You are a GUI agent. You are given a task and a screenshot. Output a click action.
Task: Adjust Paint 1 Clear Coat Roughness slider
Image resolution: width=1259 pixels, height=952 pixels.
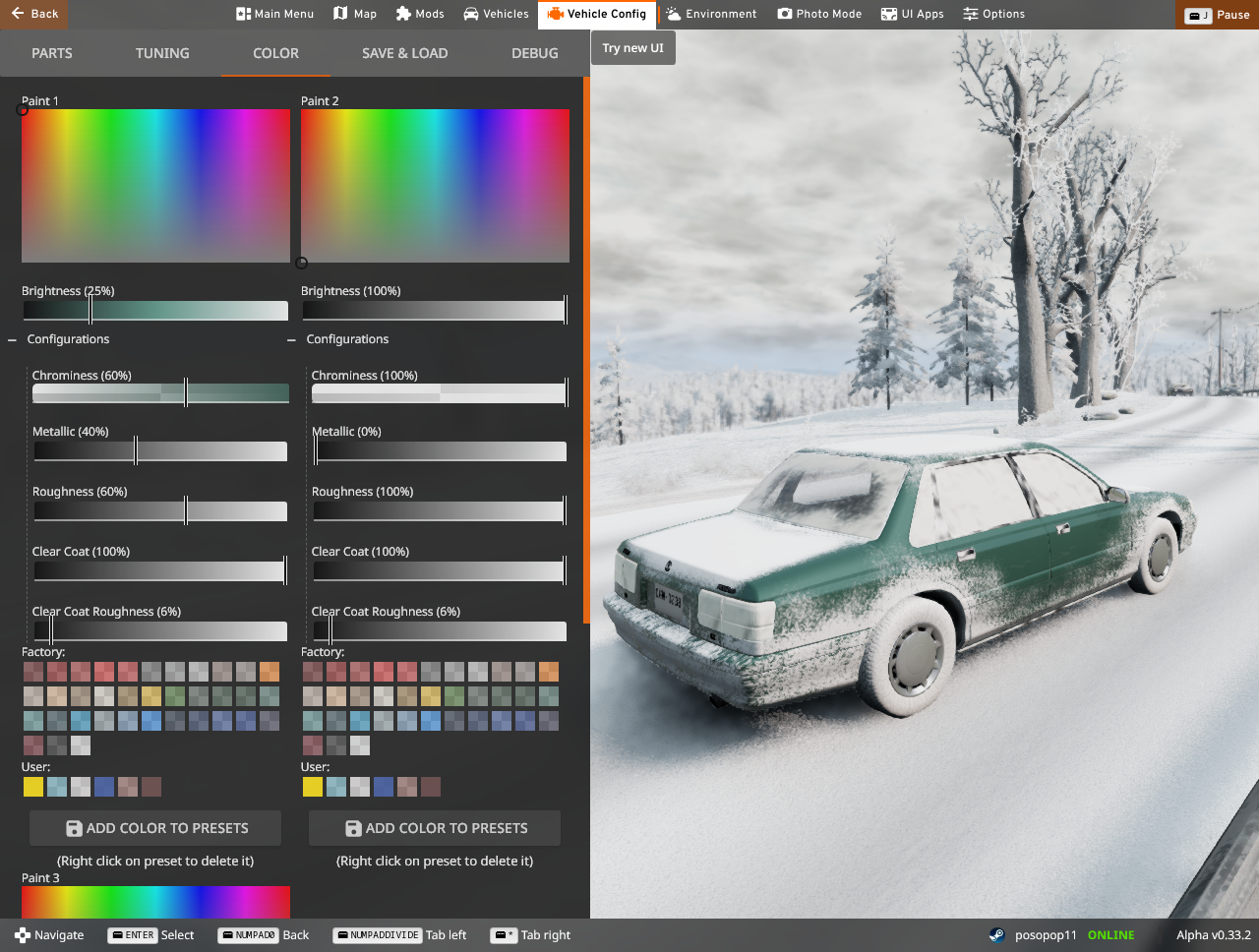point(160,631)
